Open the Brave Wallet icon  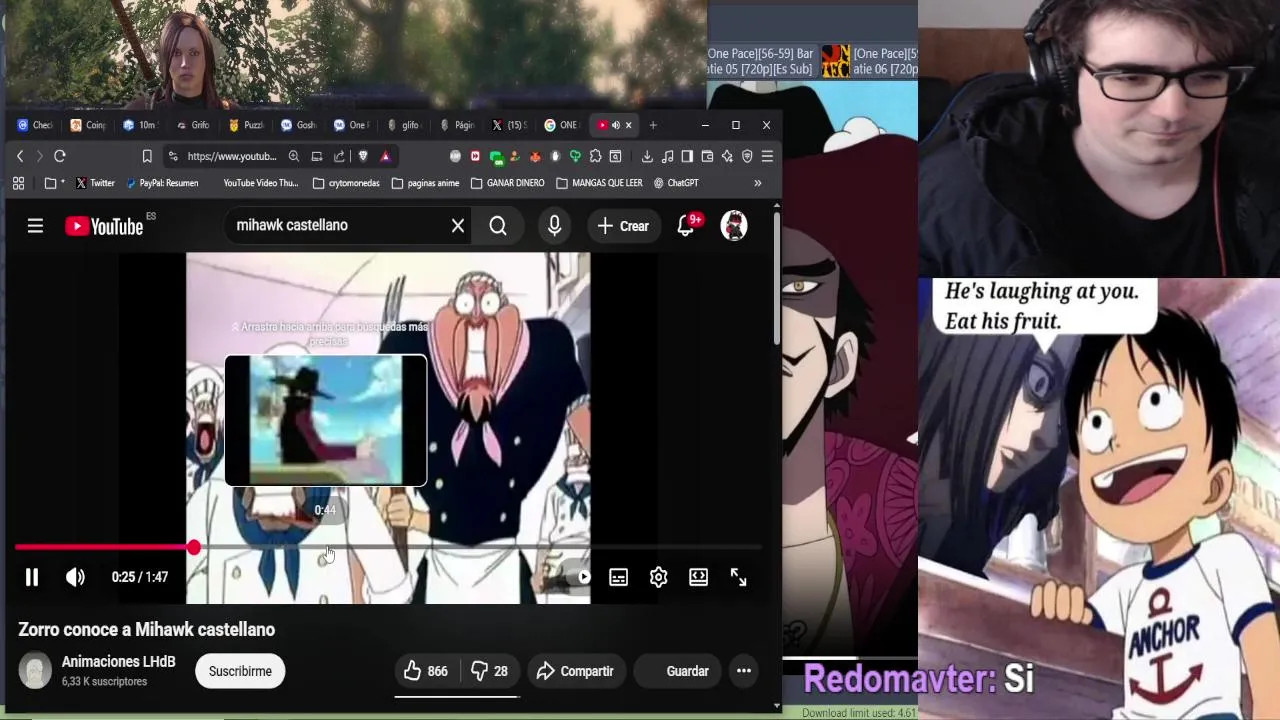[x=707, y=156]
